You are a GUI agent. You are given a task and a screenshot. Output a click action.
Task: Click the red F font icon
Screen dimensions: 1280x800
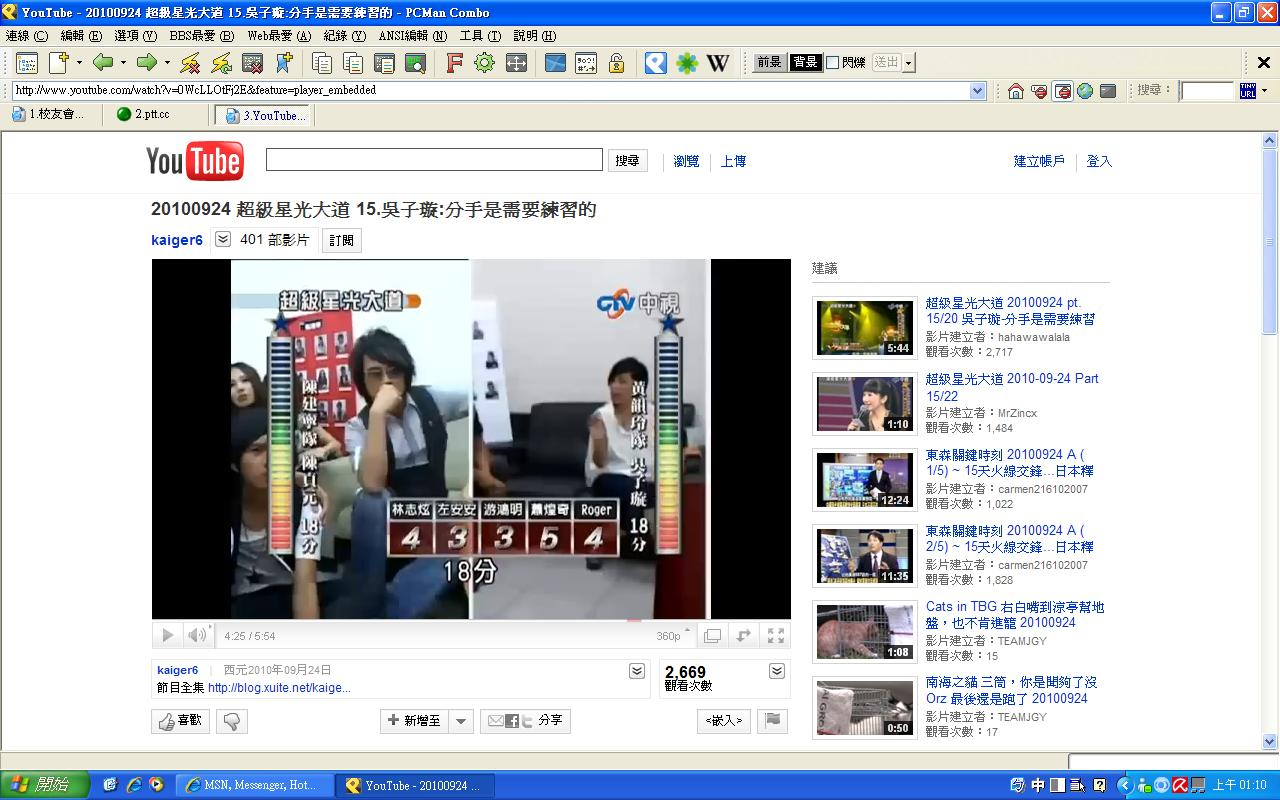454,63
